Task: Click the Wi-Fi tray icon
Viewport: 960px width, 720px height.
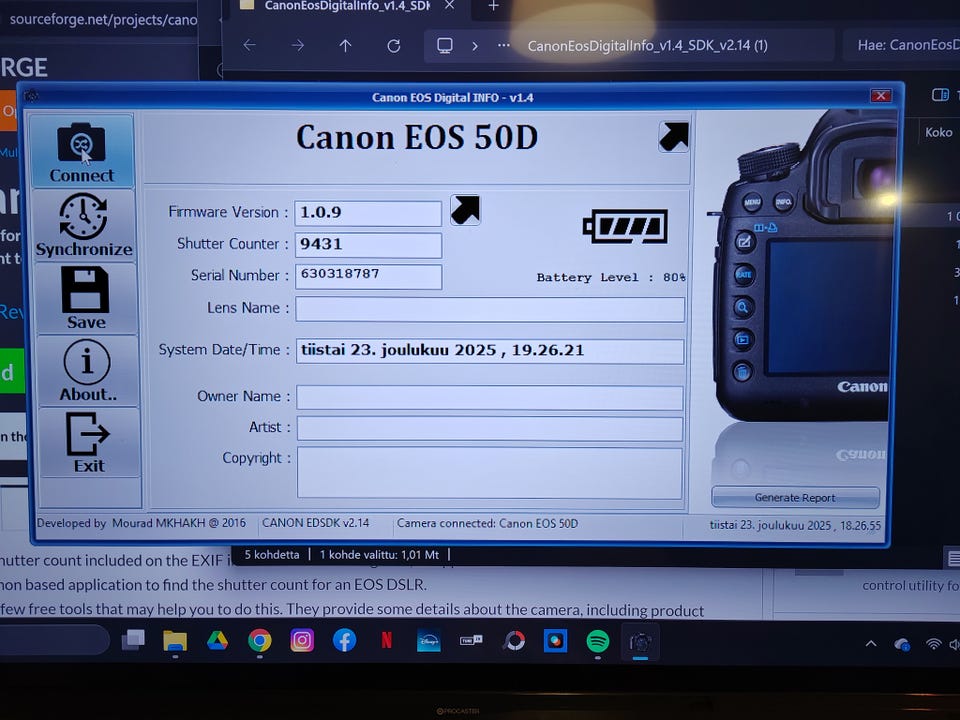Action: click(x=933, y=644)
